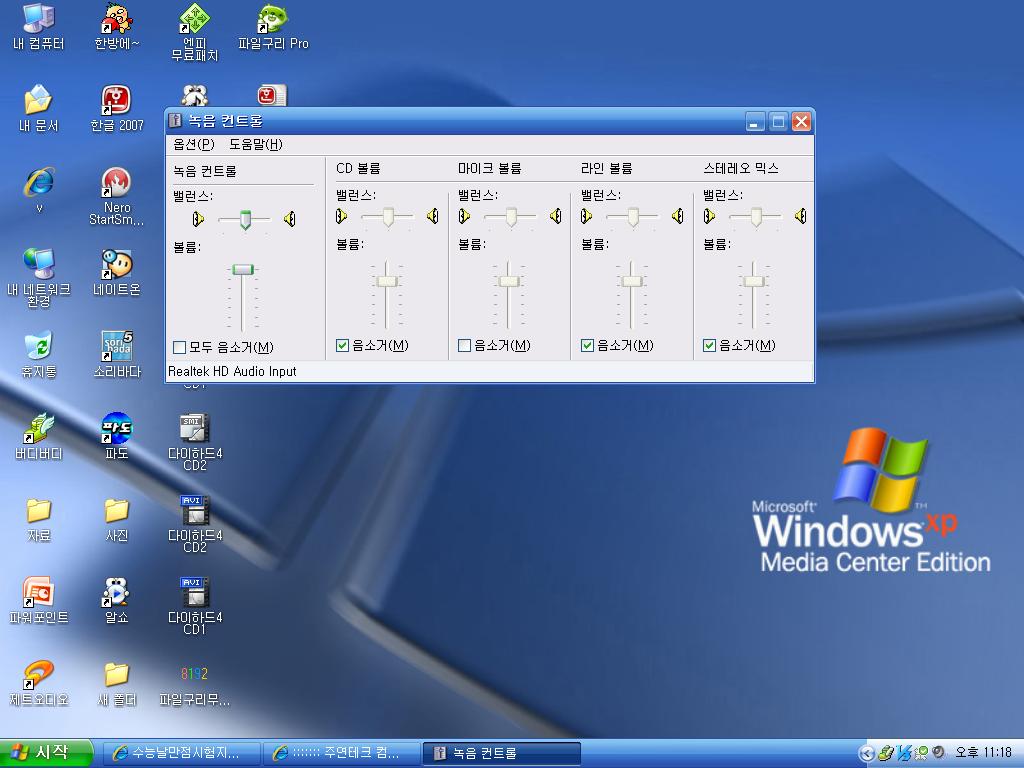The image size is (1024, 768).
Task: Click the Realtek HD Audio Input status text
Action: (232, 372)
